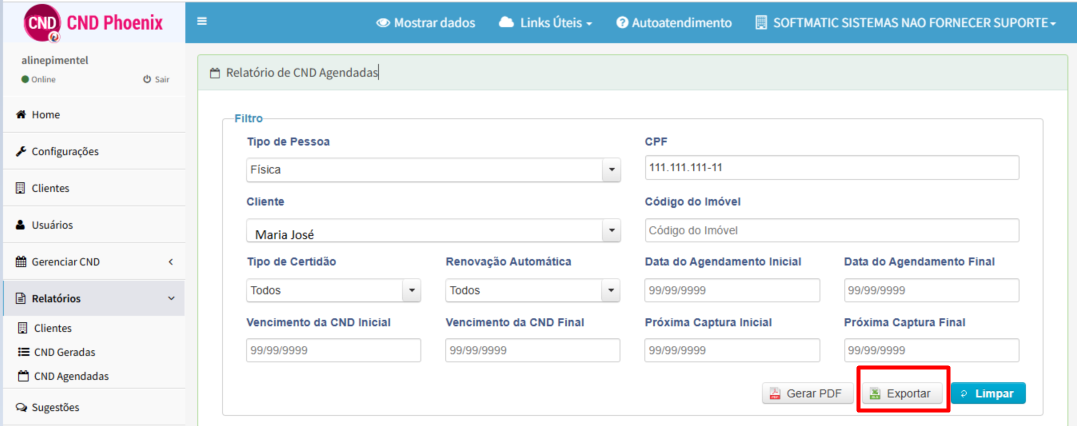
Task: Click the Exportar button
Action: coord(901,394)
